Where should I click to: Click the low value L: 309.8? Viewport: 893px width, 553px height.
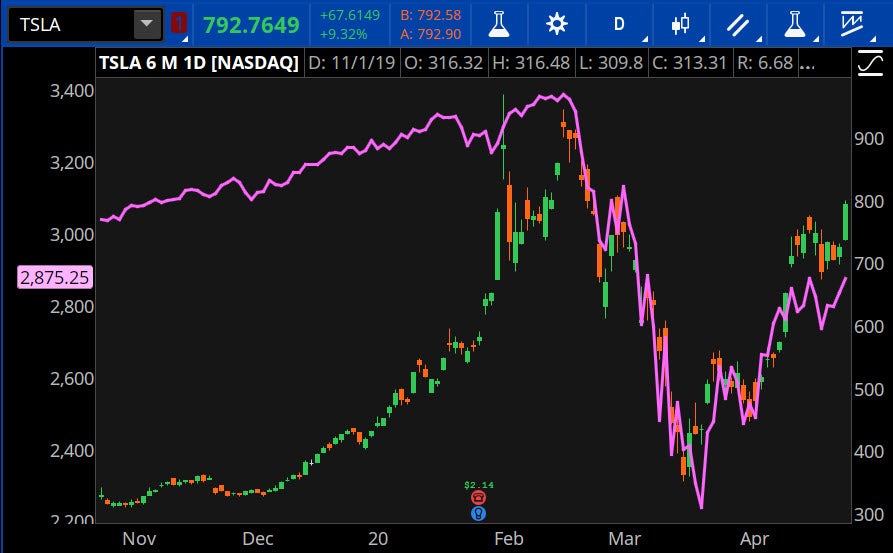pyautogui.click(x=611, y=63)
